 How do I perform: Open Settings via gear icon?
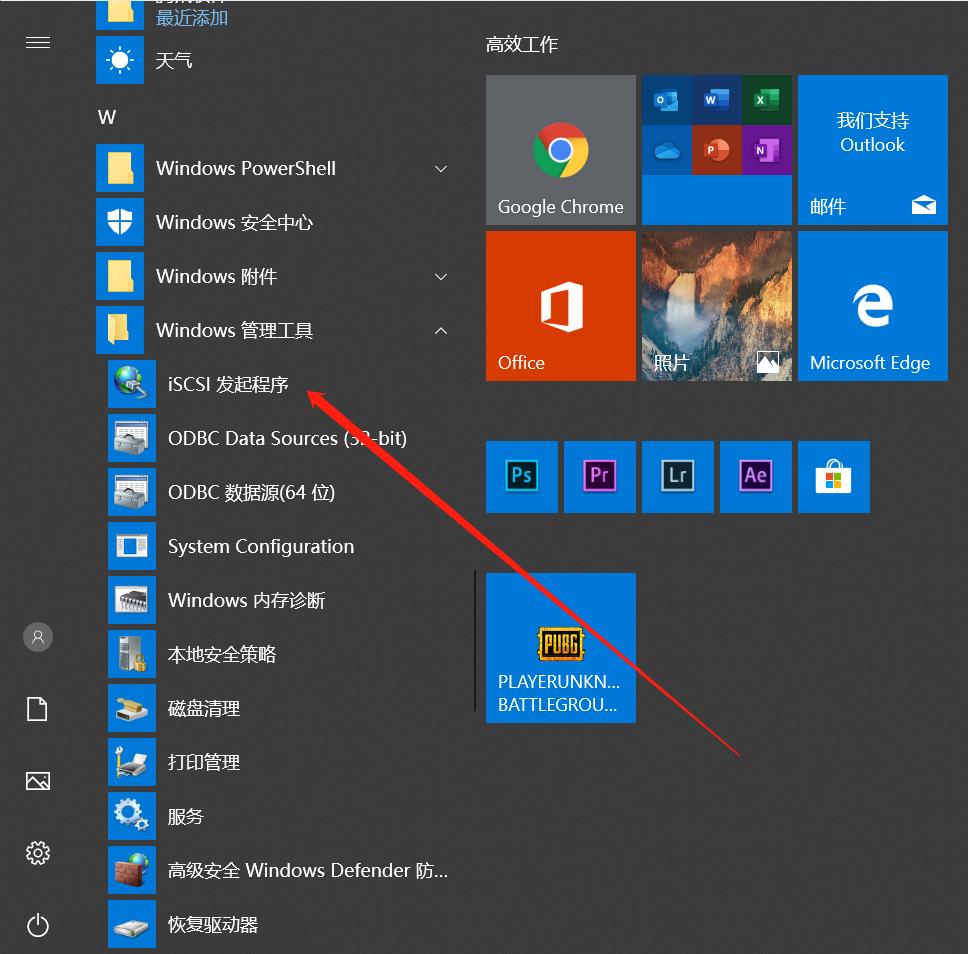pos(38,853)
